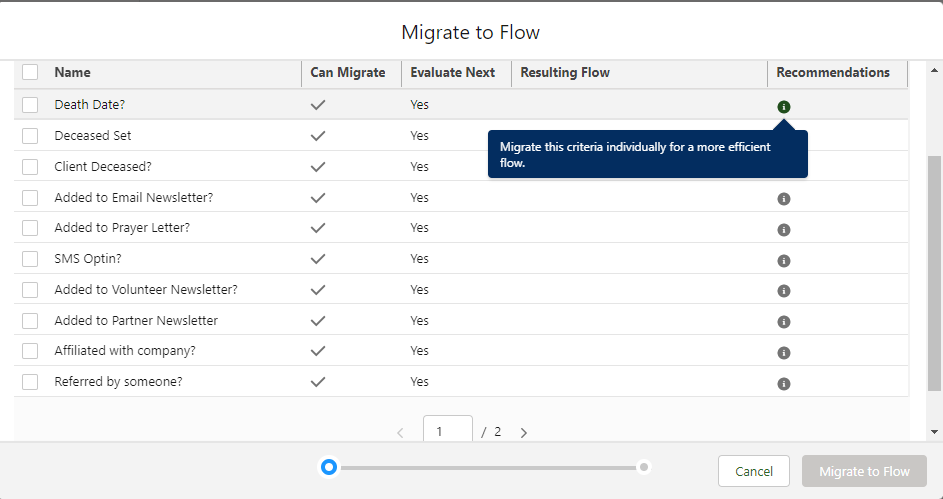Click the Name column header

tap(72, 73)
